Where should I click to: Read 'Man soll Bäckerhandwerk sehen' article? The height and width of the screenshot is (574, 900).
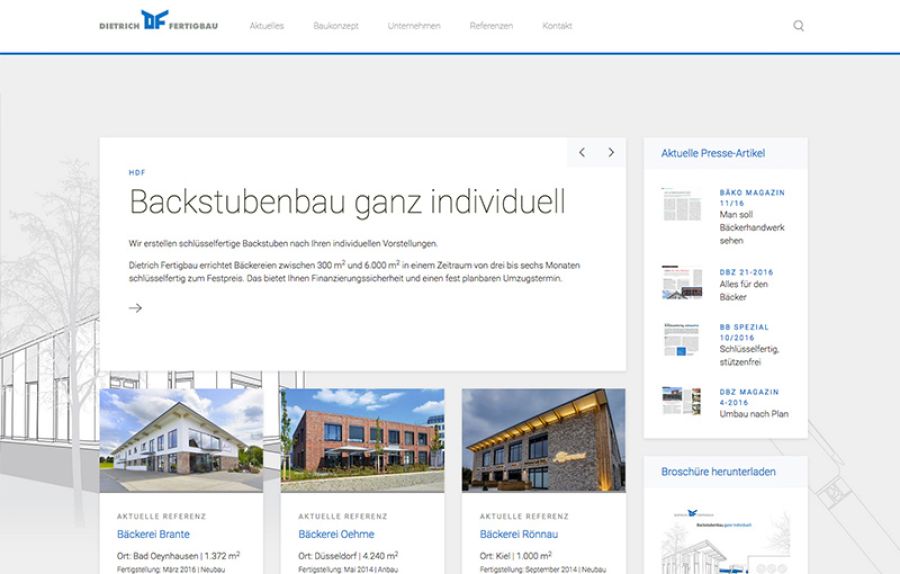tap(752, 228)
